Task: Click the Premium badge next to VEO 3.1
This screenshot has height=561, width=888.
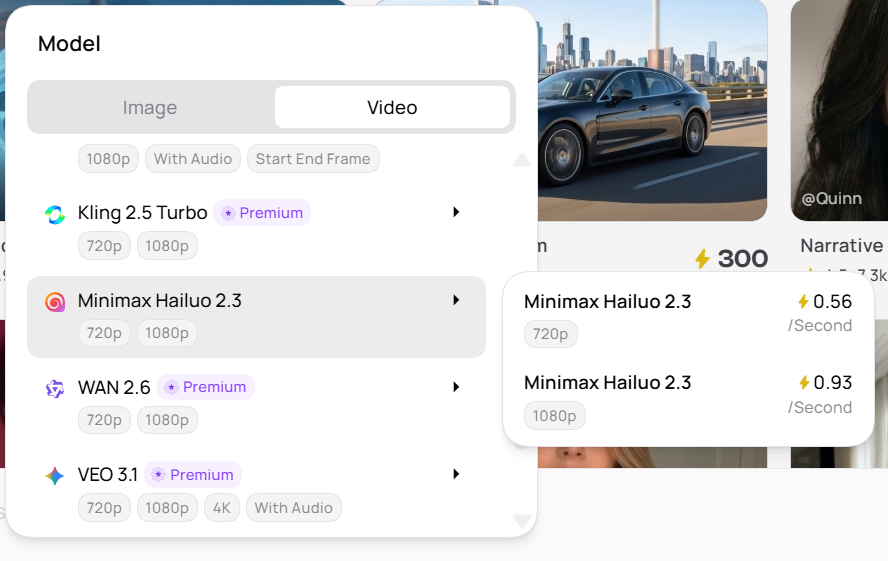Action: coord(193,474)
